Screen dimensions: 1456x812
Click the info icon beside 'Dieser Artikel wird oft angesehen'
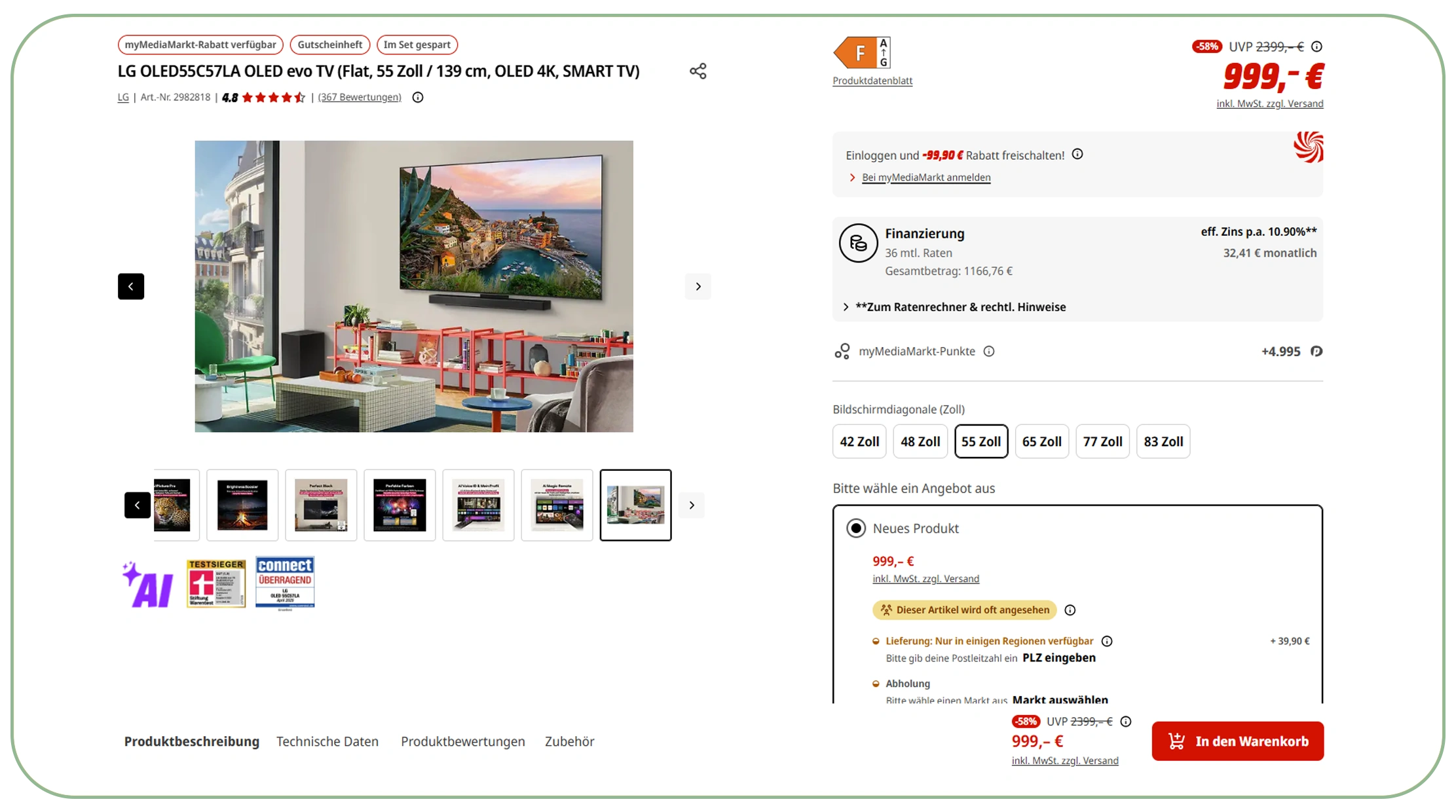pos(1070,610)
